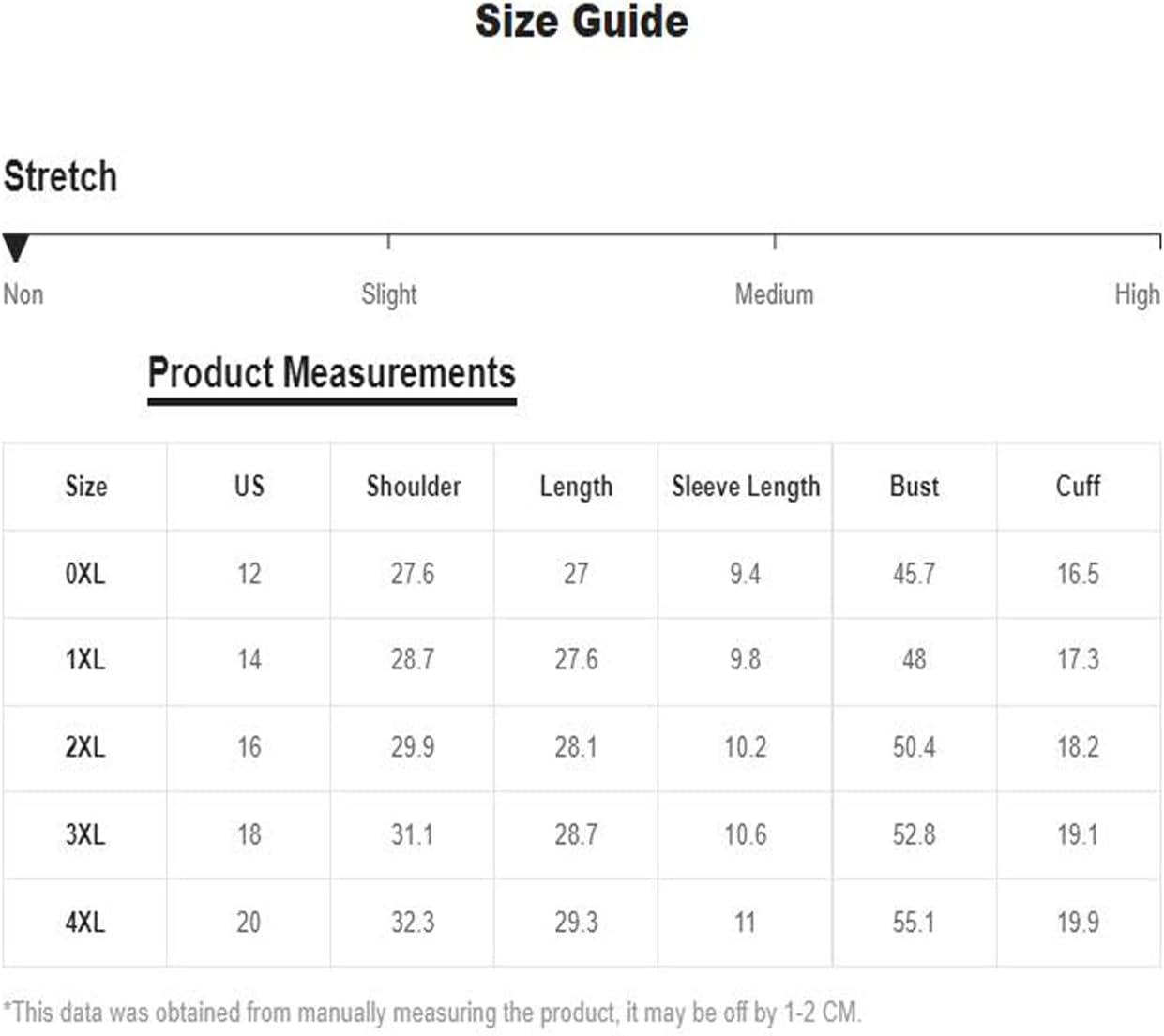Select the 2XL size row label

(85, 747)
